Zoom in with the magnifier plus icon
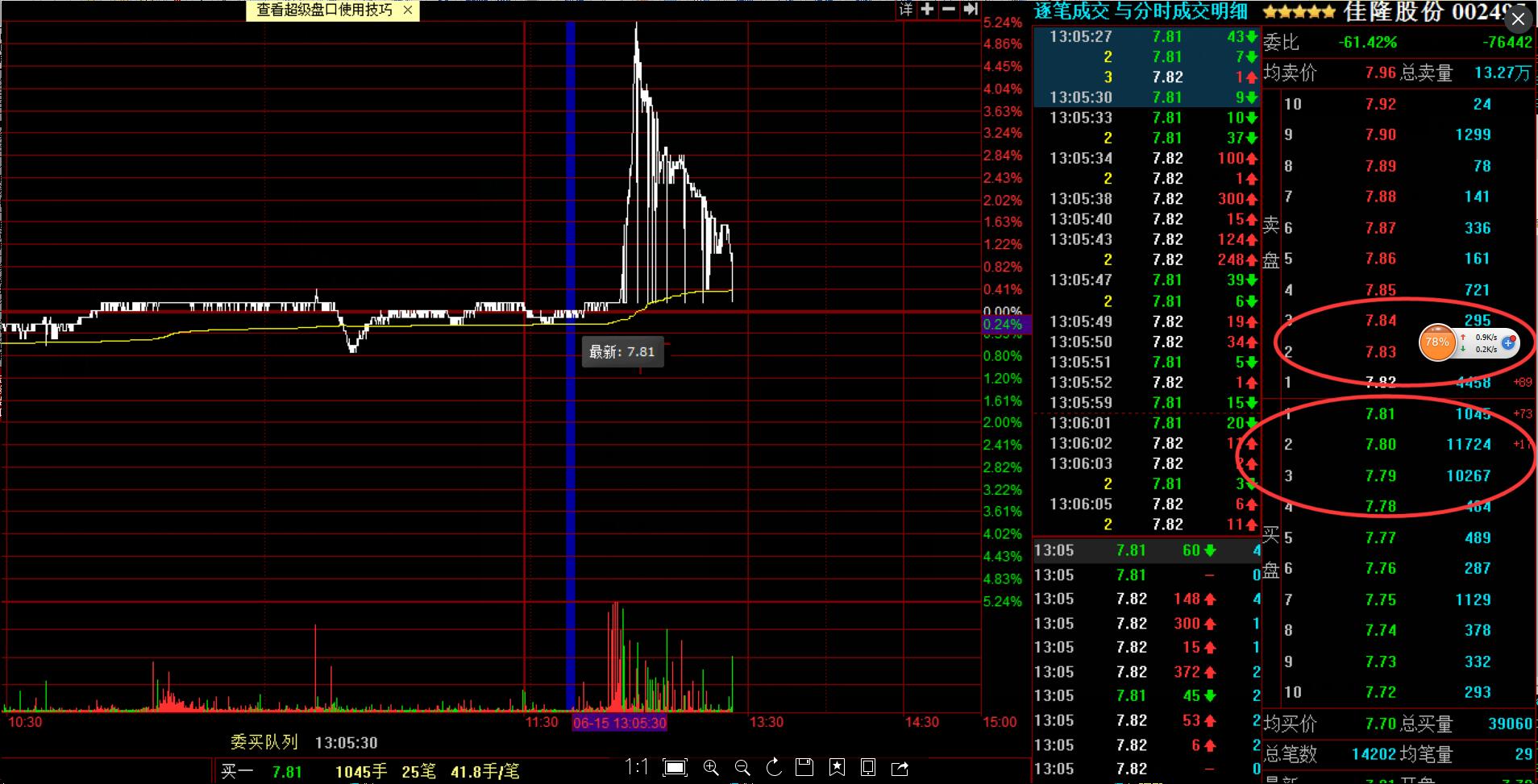1538x784 pixels. click(x=711, y=767)
